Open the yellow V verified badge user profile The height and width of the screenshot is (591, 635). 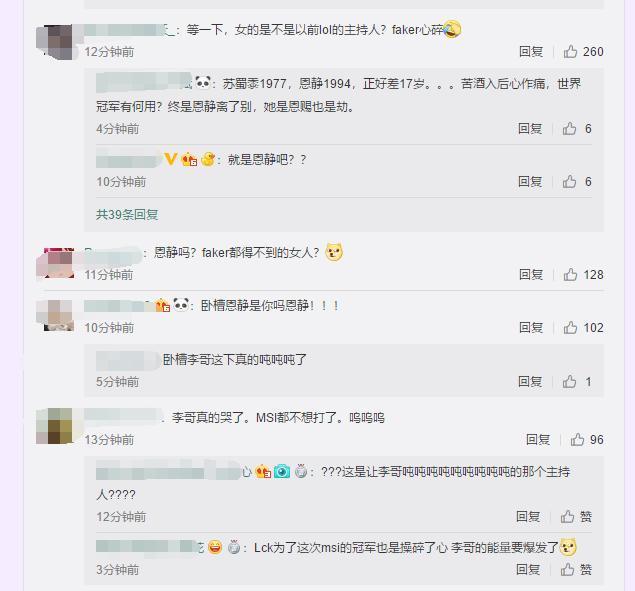coord(170,159)
